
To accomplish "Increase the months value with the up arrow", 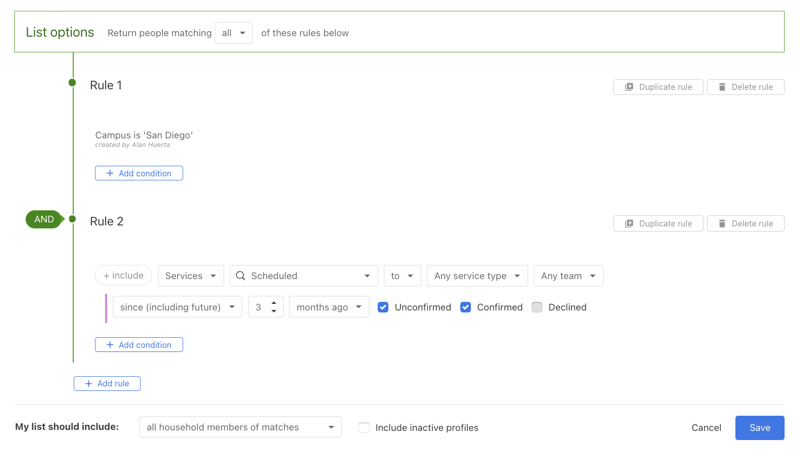I will (274, 302).
